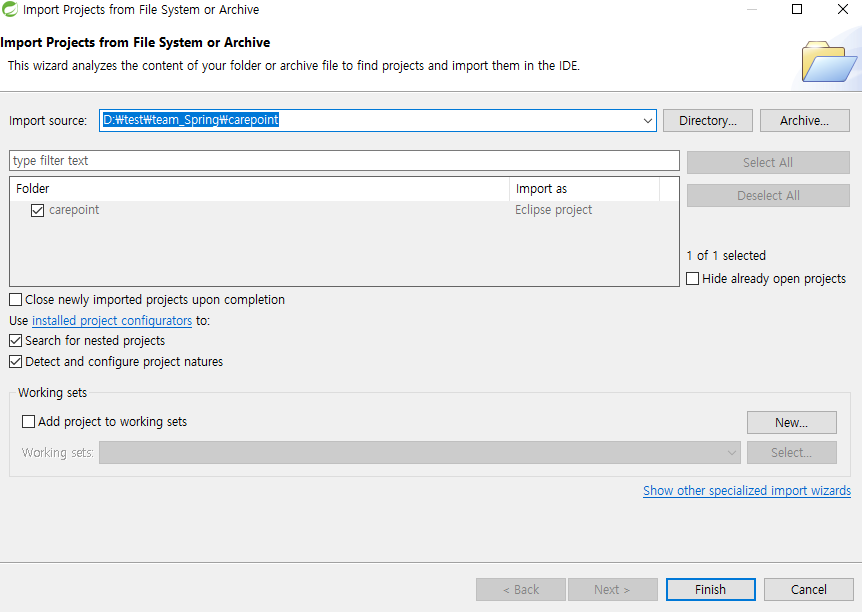This screenshot has width=862, height=612.
Task: Click the Directory... button
Action: [708, 120]
